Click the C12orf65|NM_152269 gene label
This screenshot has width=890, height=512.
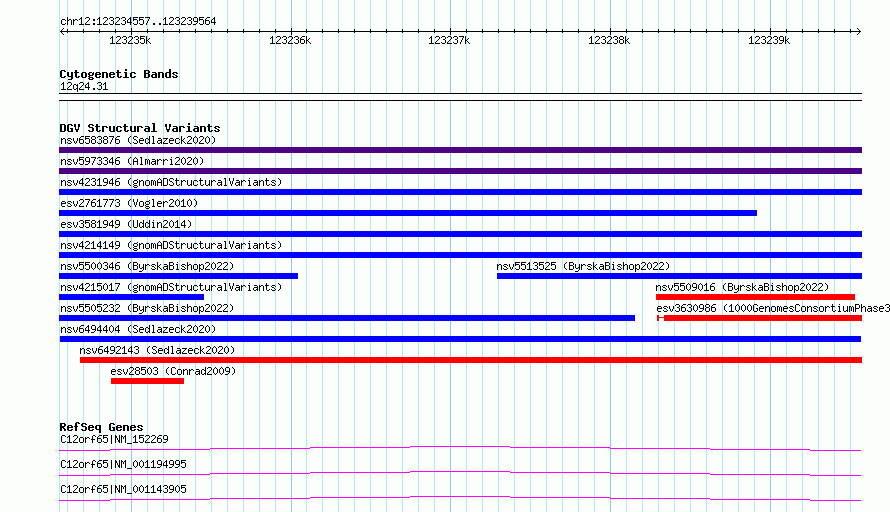pos(114,439)
